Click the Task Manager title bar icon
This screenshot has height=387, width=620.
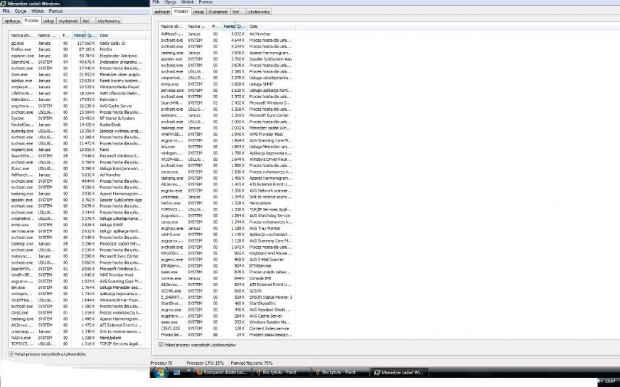tap(4, 4)
